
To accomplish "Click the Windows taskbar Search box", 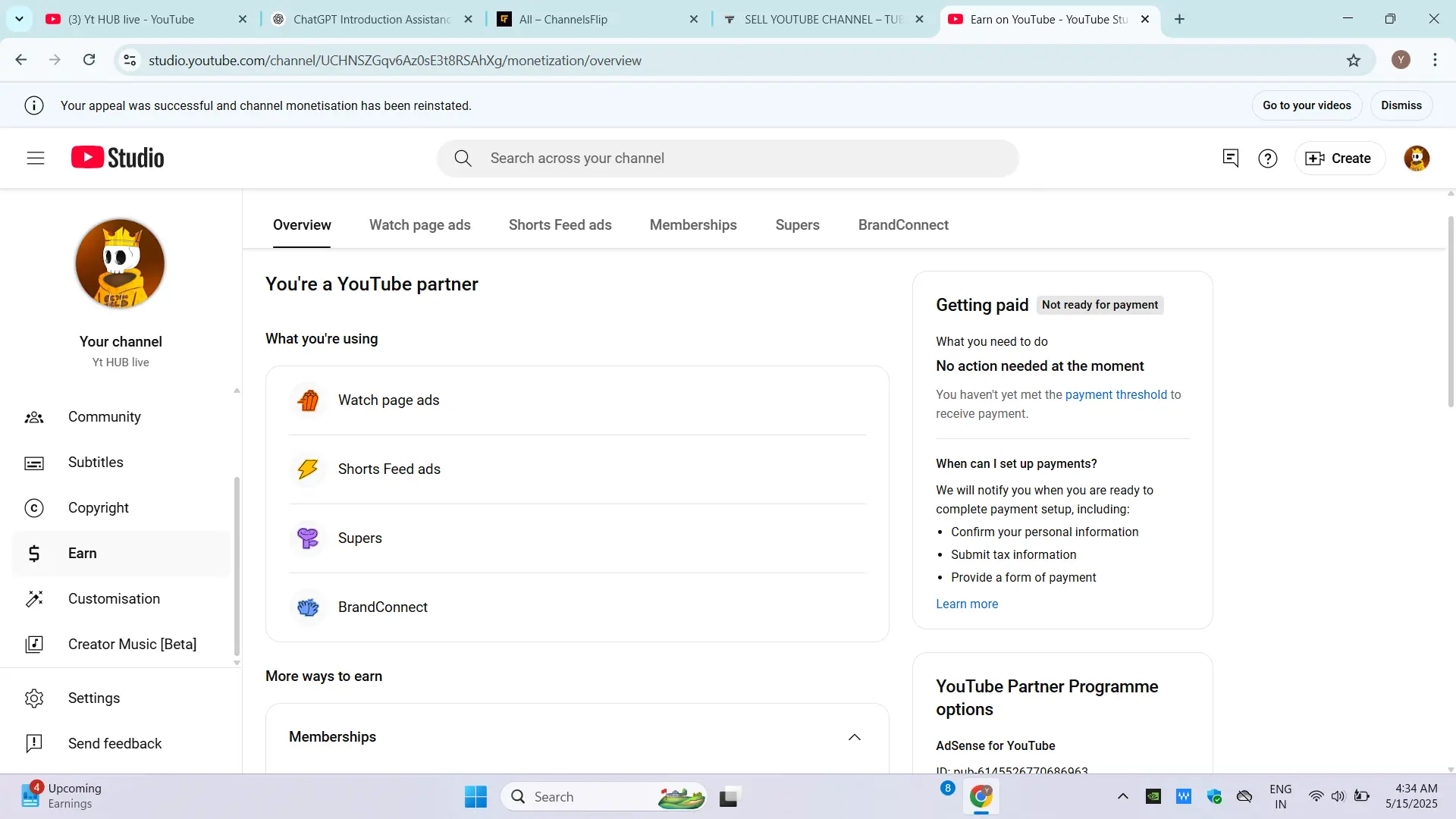I will [x=604, y=797].
